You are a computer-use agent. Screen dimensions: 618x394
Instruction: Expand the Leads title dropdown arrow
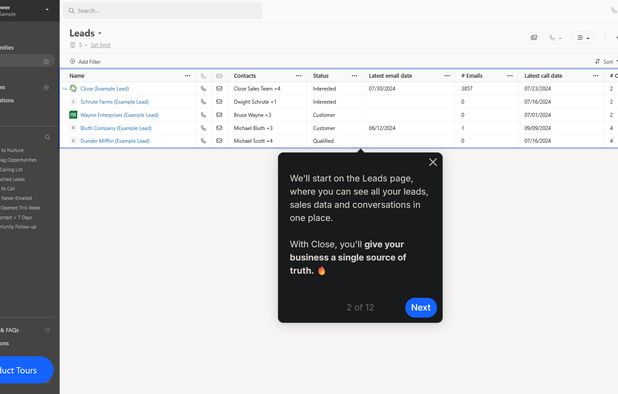pyautogui.click(x=100, y=33)
